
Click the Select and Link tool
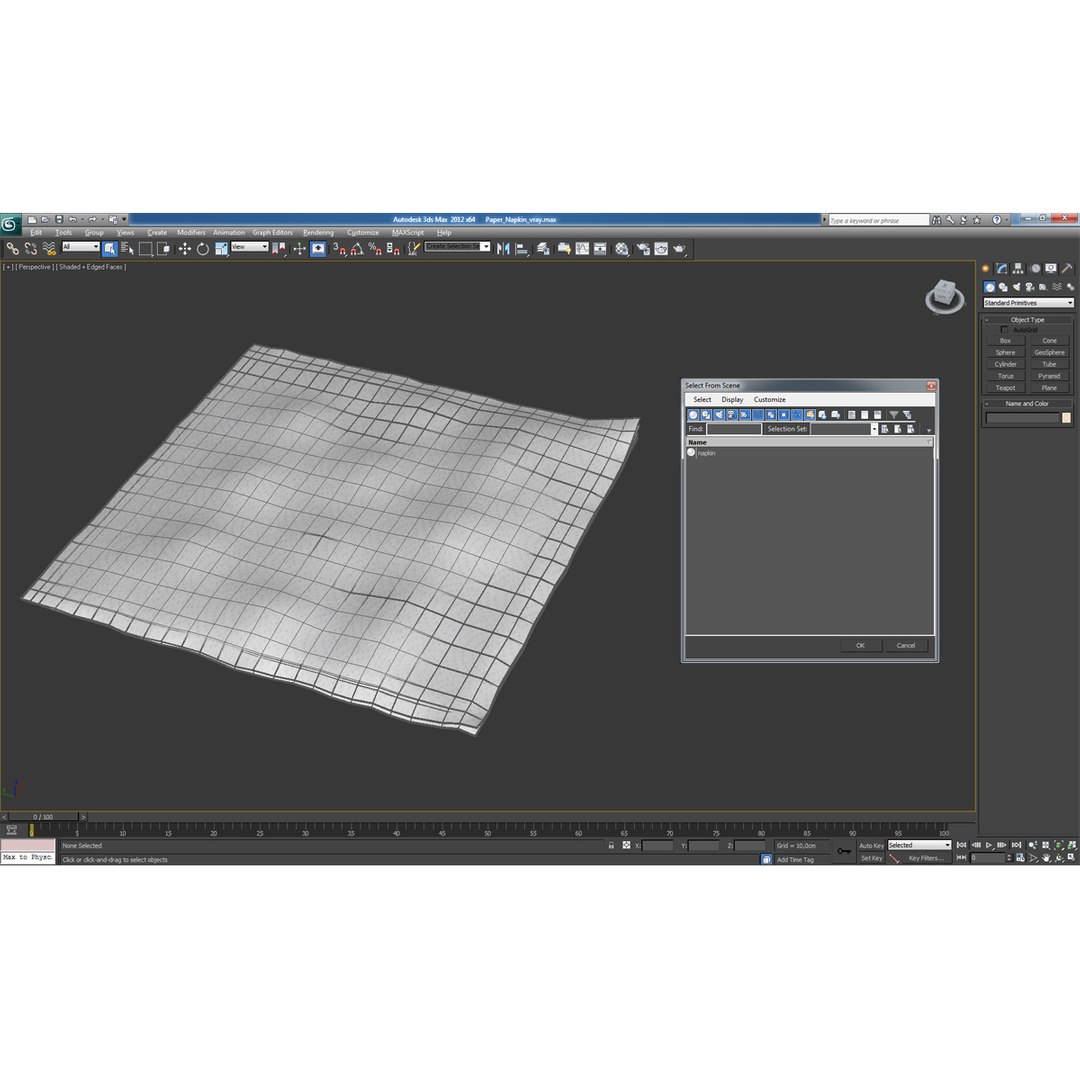click(x=12, y=249)
